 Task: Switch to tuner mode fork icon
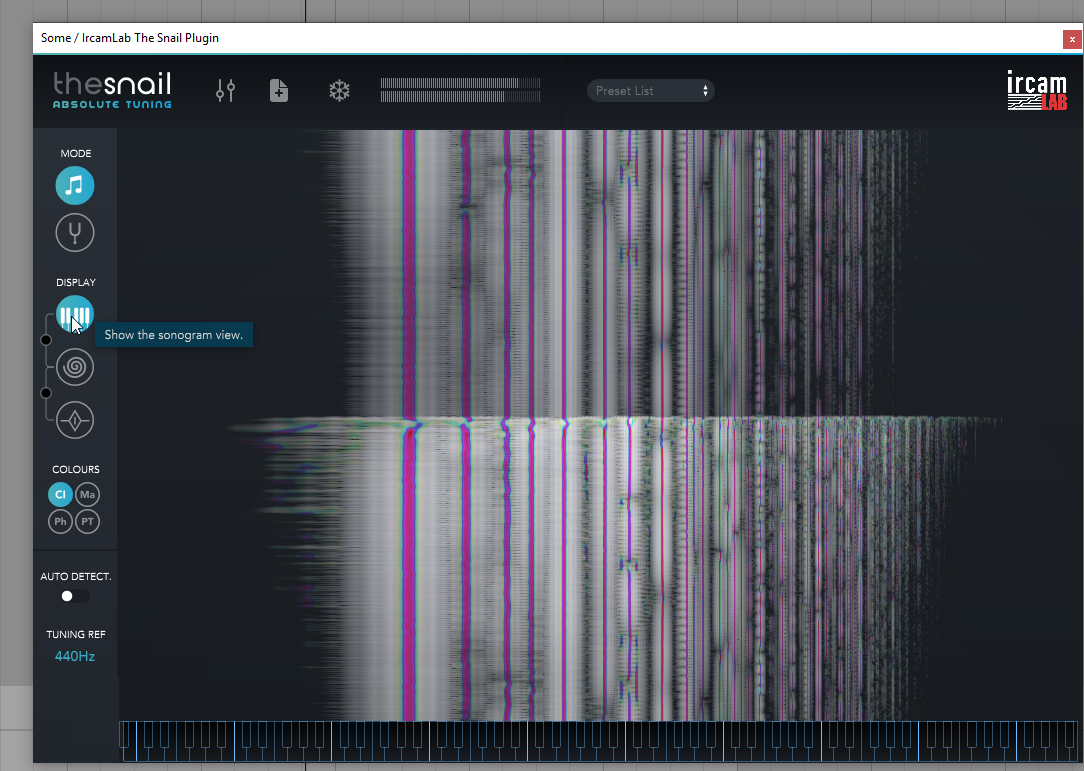click(x=75, y=233)
